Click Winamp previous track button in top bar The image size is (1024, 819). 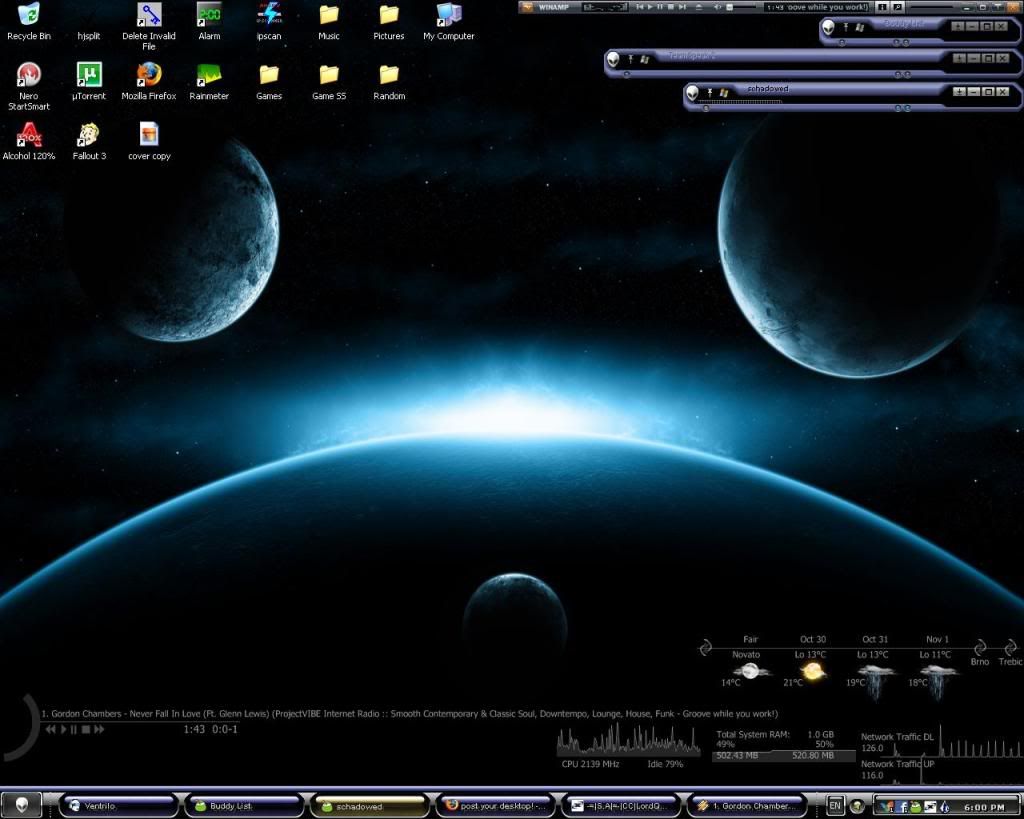640,7
